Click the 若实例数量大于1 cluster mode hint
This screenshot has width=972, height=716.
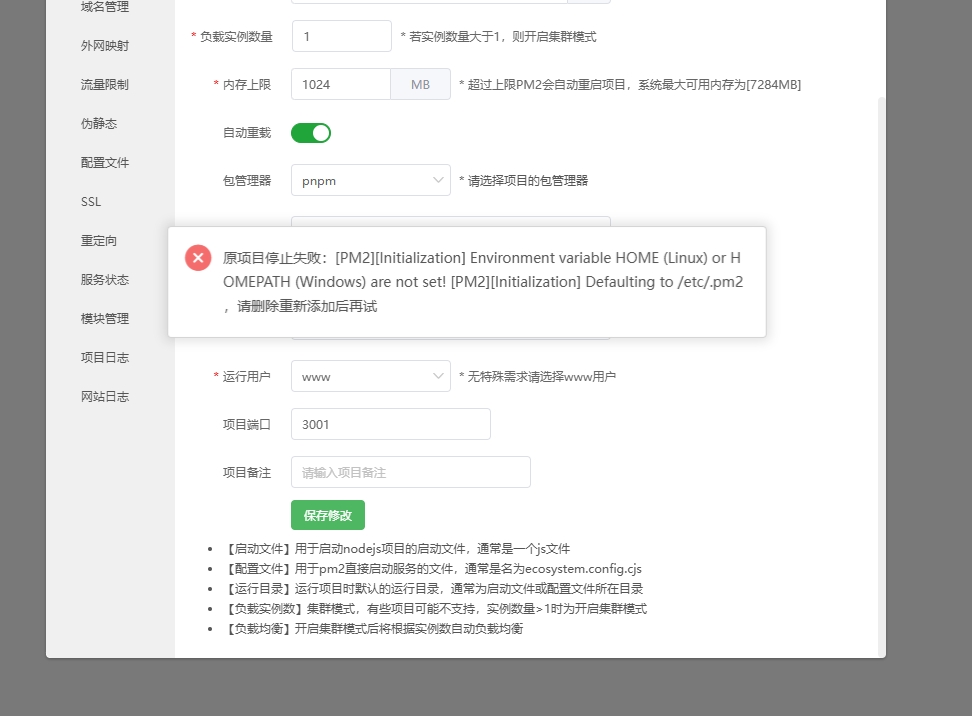[x=499, y=37]
